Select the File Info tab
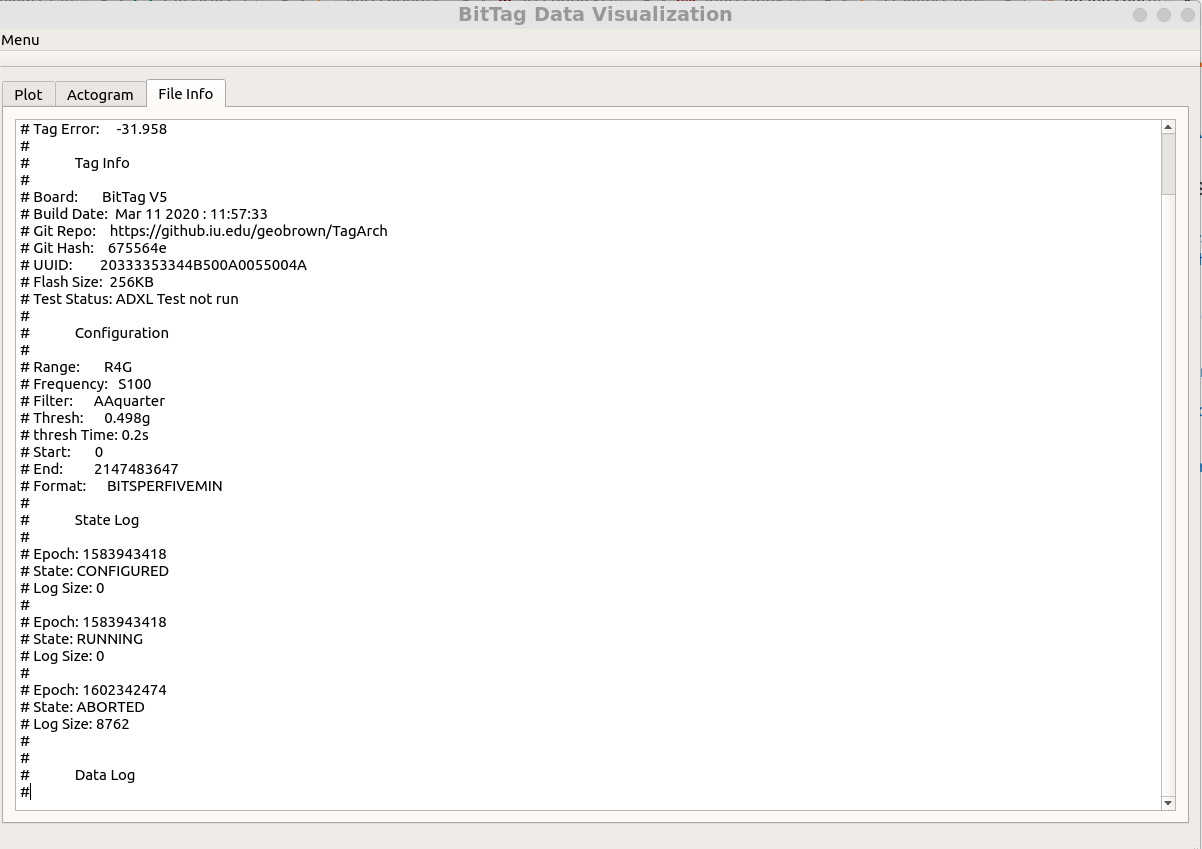This screenshot has height=849, width=1202. [x=186, y=93]
